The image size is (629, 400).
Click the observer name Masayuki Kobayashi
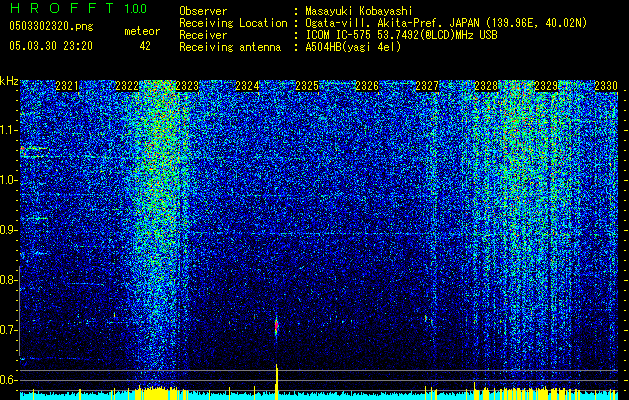pyautogui.click(x=359, y=11)
